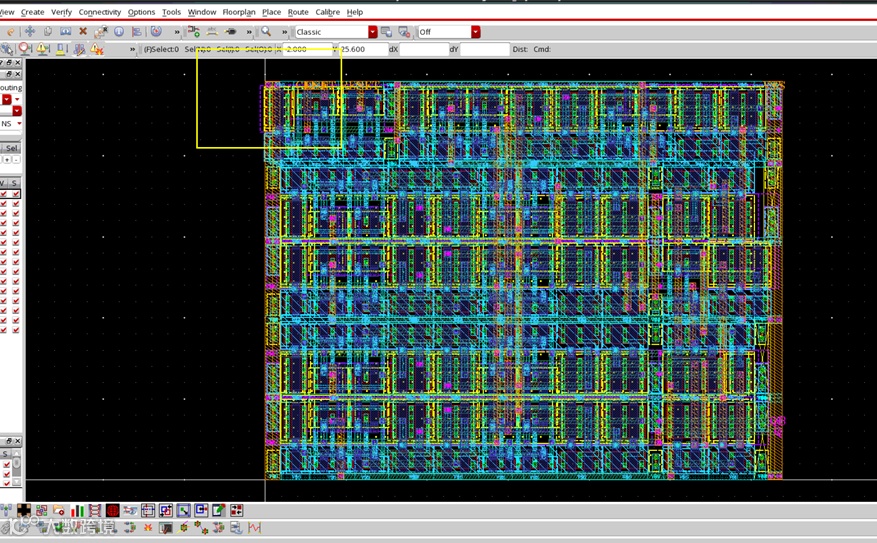This screenshot has height=543, width=877.
Task: Open the Floorplan menu
Action: click(238, 12)
